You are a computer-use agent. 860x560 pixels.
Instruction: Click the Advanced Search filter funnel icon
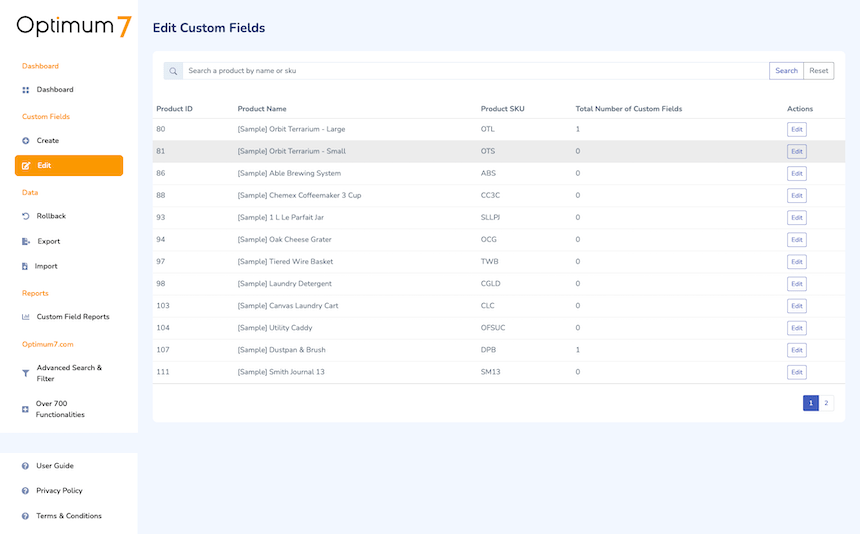coord(25,374)
